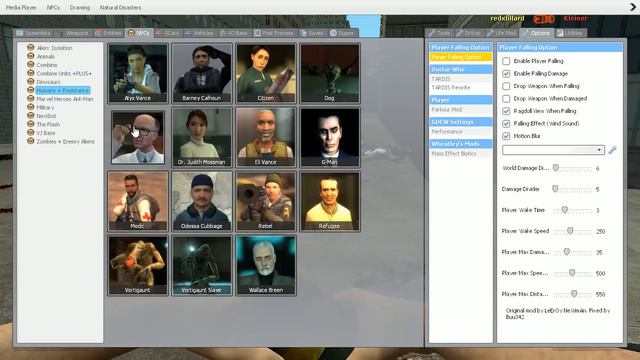This screenshot has width=640, height=360.
Task: Spawn the Rebel NPC
Action: coord(266,201)
